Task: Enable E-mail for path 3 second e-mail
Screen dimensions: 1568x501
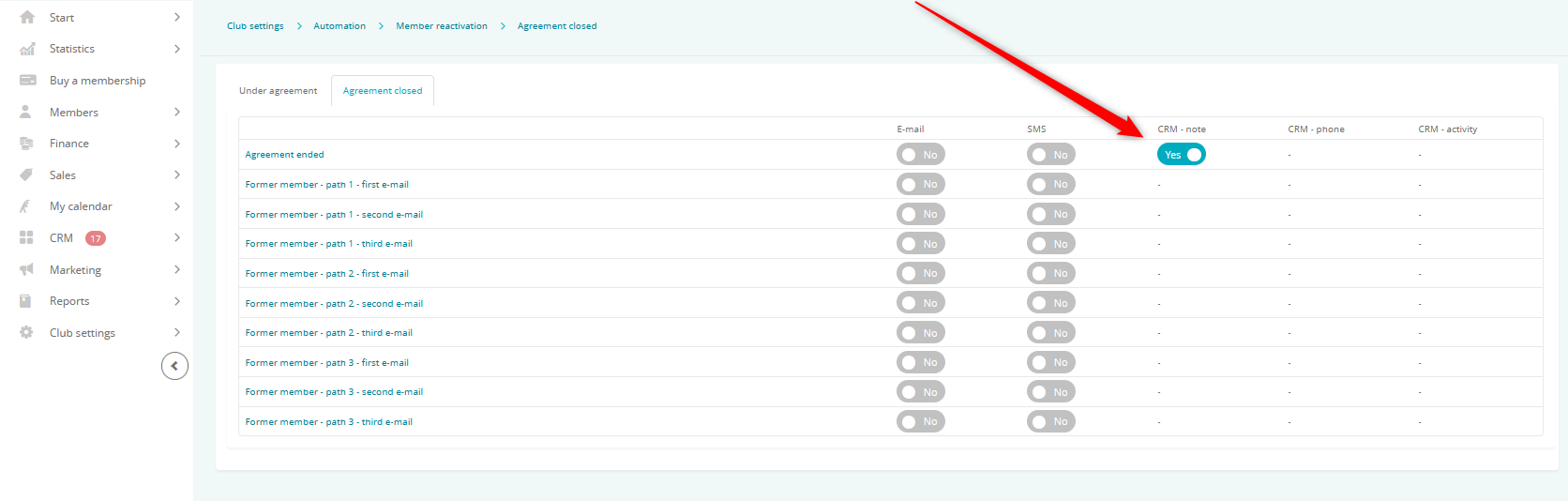Action: tap(920, 392)
